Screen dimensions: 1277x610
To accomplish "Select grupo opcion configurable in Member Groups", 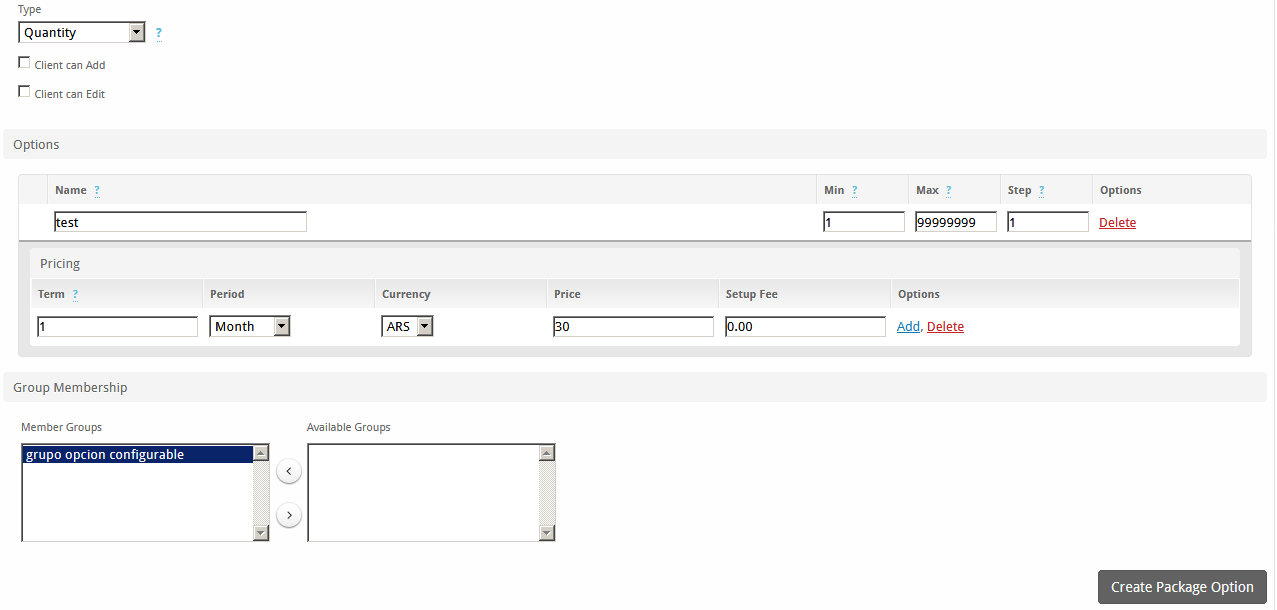I will (x=137, y=455).
